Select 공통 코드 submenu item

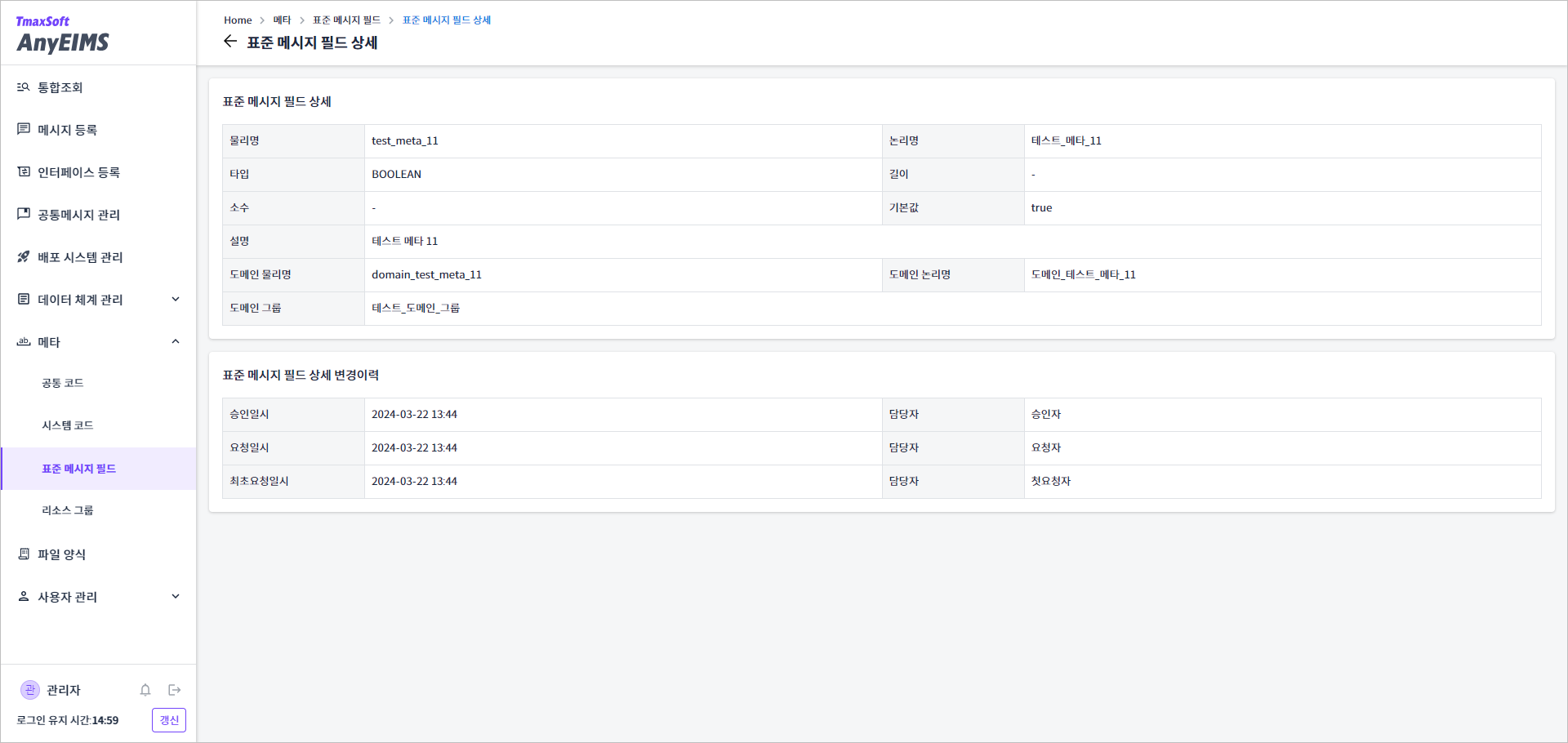(x=98, y=383)
